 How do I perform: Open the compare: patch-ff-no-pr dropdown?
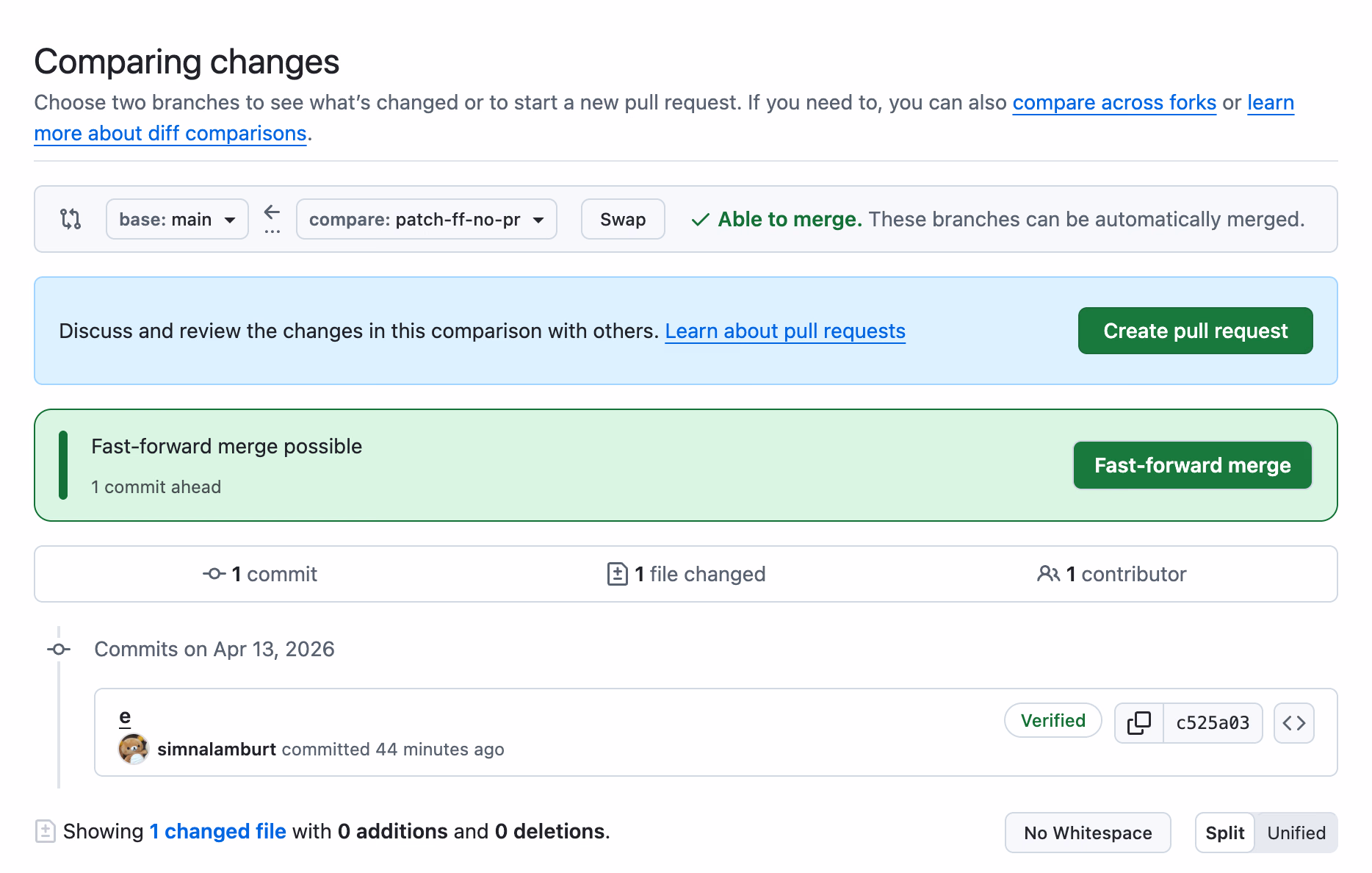[x=427, y=219]
